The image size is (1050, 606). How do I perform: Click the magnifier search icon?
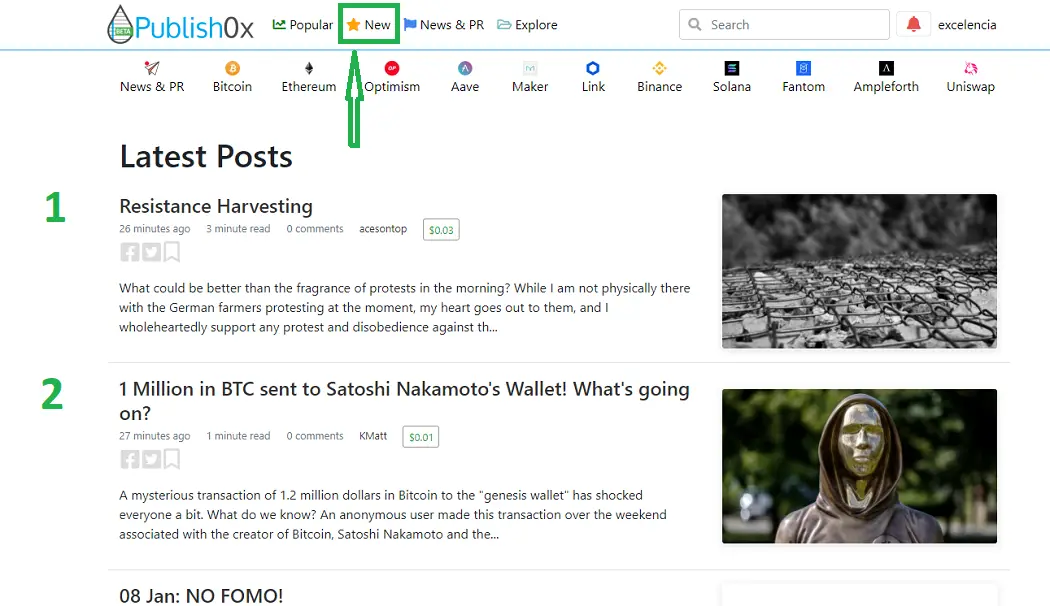click(695, 25)
